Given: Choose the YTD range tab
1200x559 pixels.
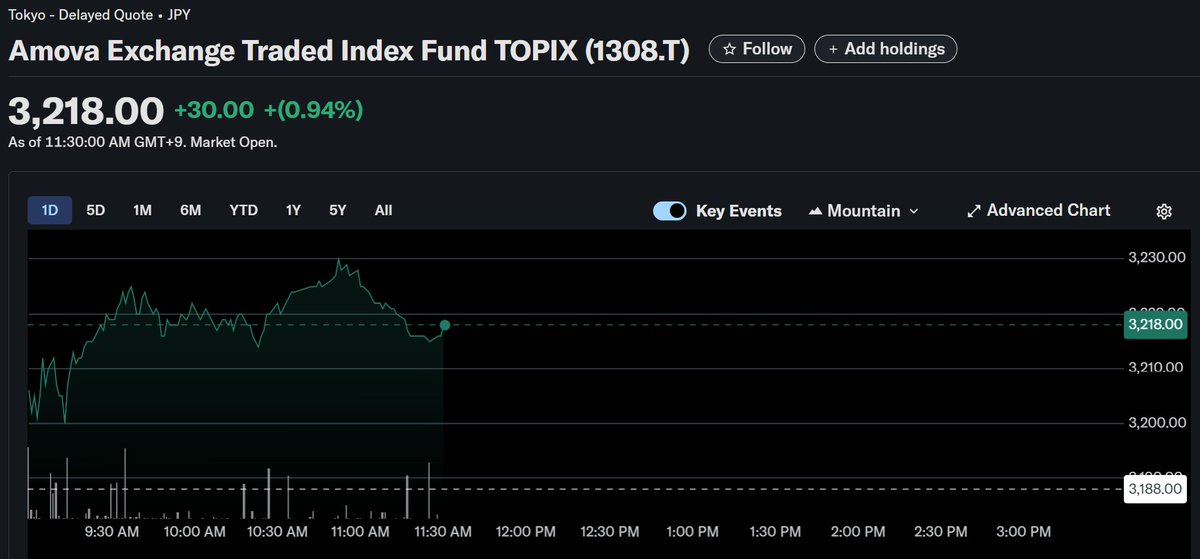Looking at the screenshot, I should pyautogui.click(x=243, y=210).
